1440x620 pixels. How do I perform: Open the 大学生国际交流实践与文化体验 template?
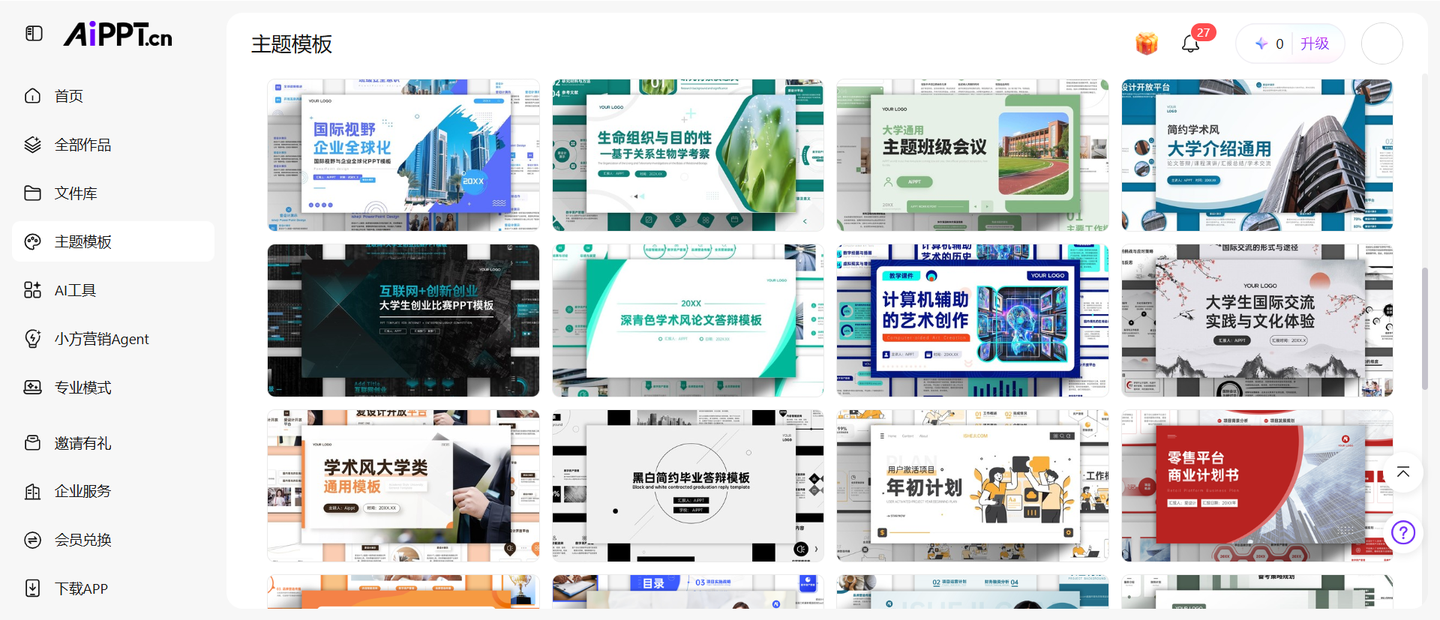click(1257, 320)
